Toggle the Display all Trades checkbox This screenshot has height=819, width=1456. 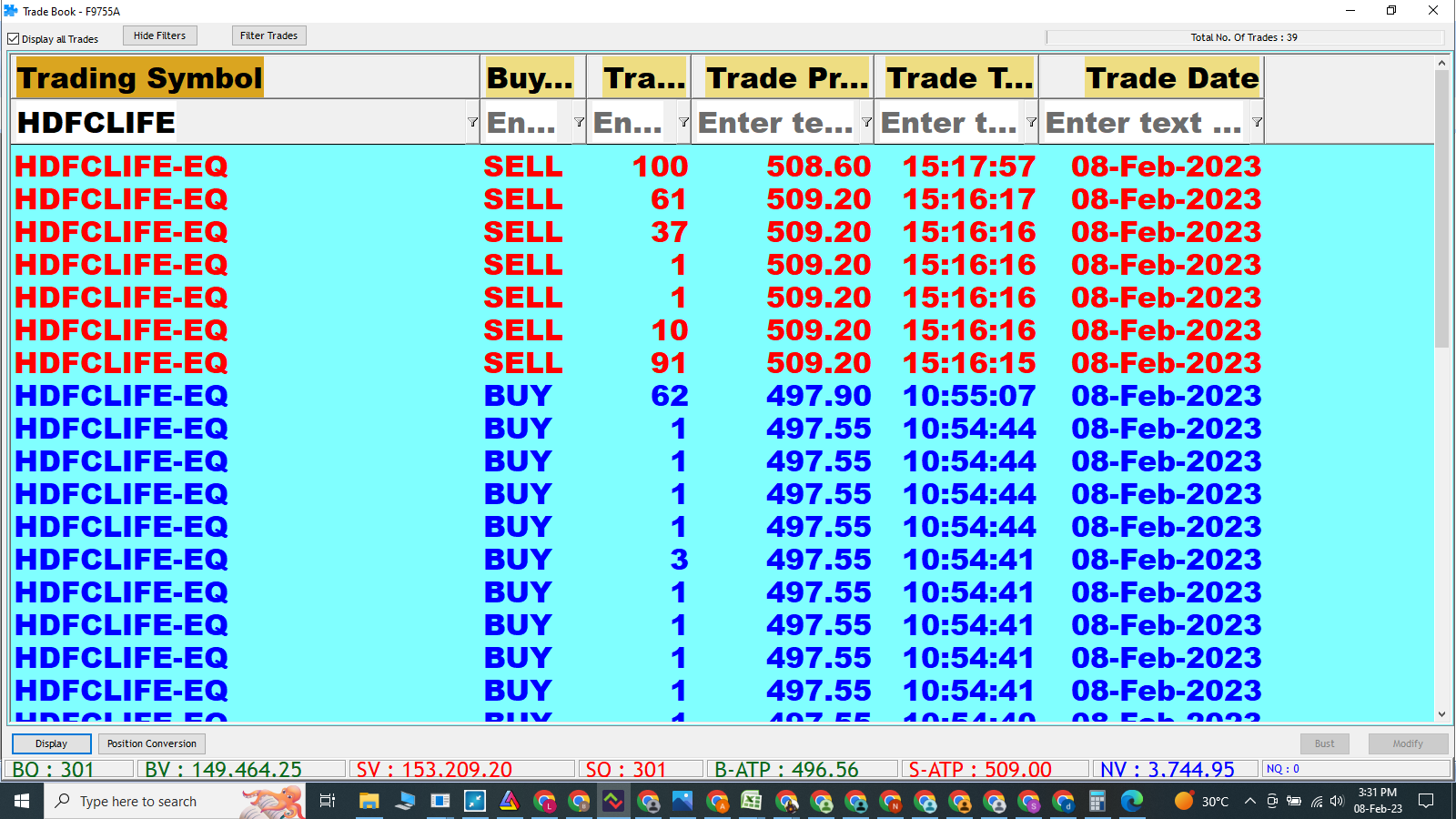tap(14, 39)
